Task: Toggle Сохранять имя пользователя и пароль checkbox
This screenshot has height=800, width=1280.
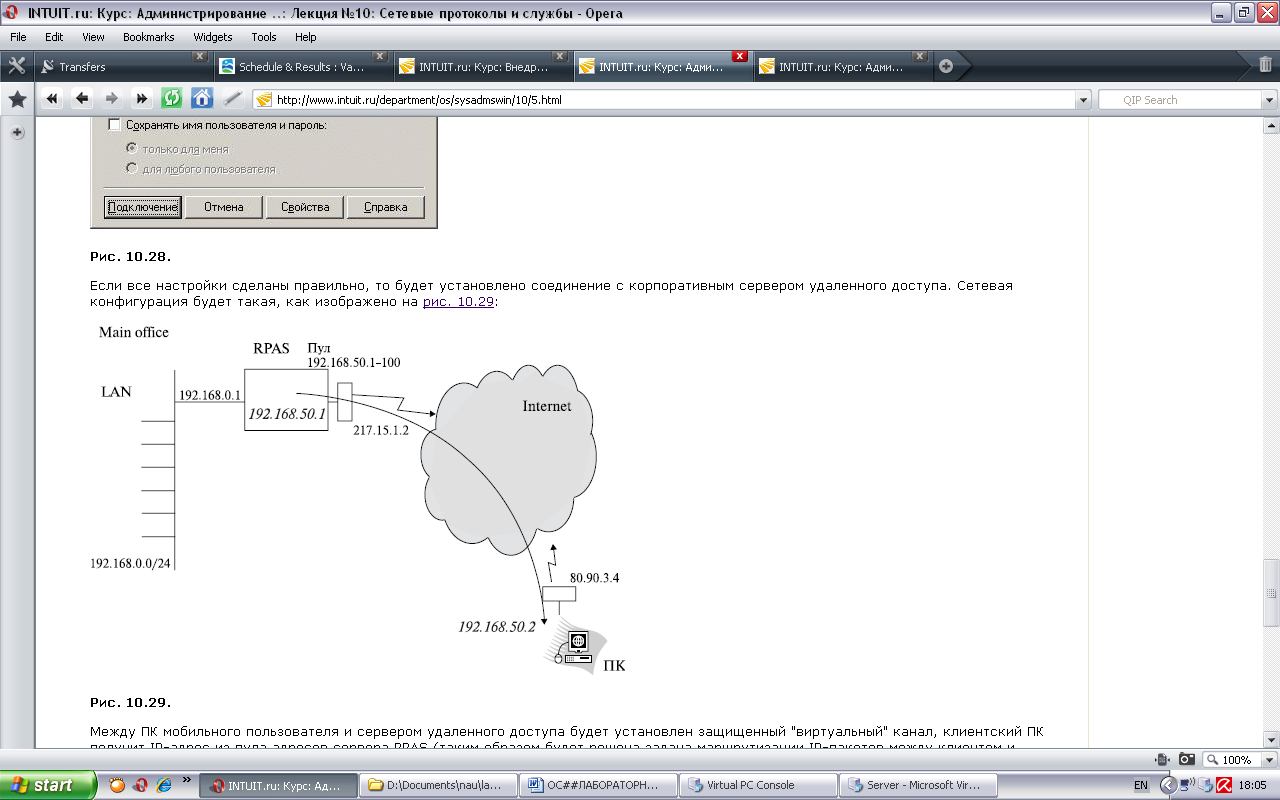Action: pyautogui.click(x=114, y=125)
